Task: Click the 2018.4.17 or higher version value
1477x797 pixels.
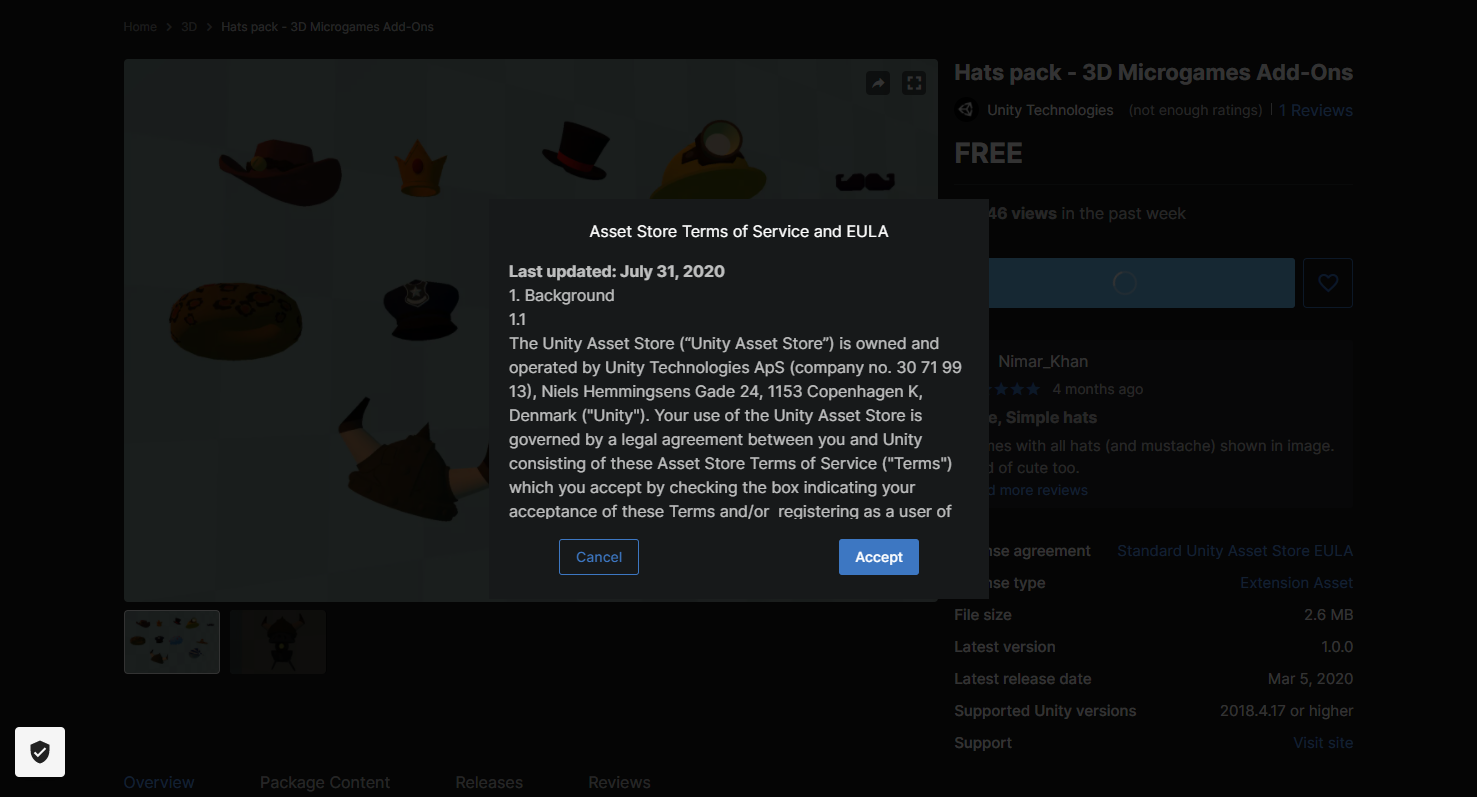Action: coord(1286,711)
